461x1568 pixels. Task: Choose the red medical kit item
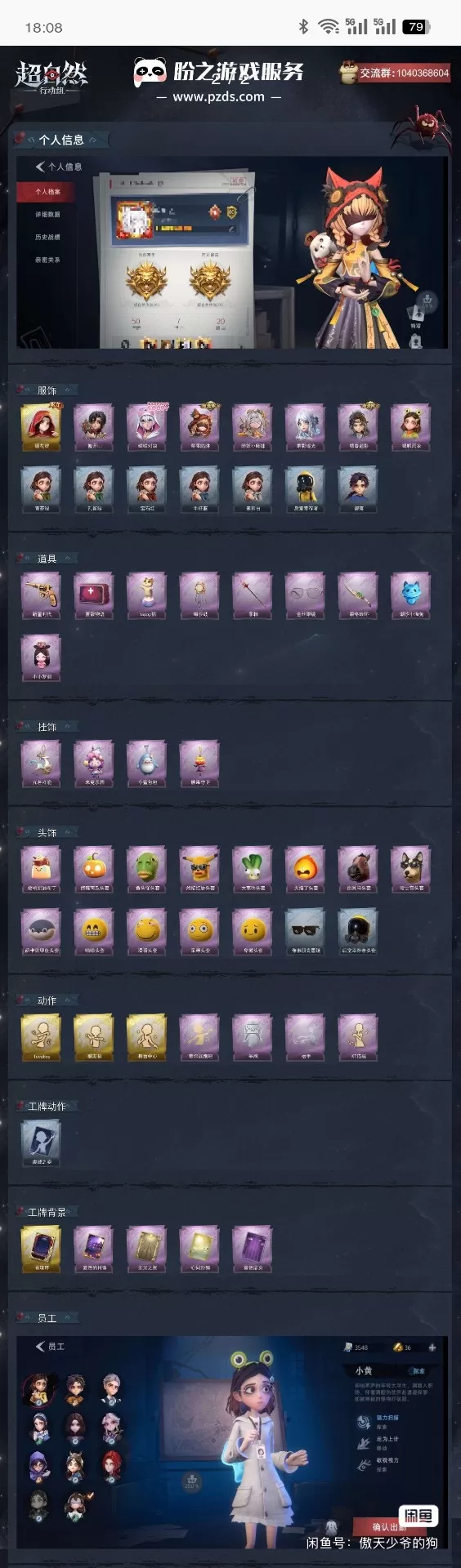click(94, 595)
